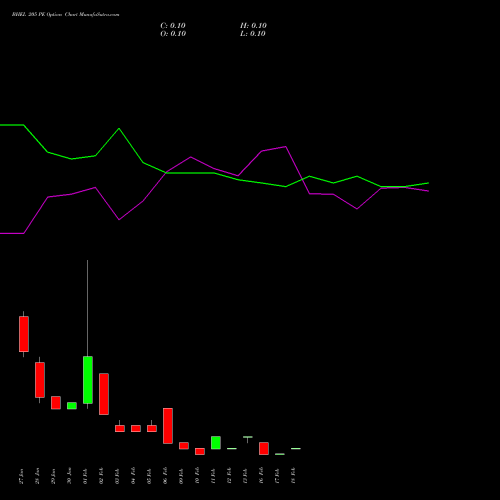Click the '28 Jan' date label

point(38,476)
